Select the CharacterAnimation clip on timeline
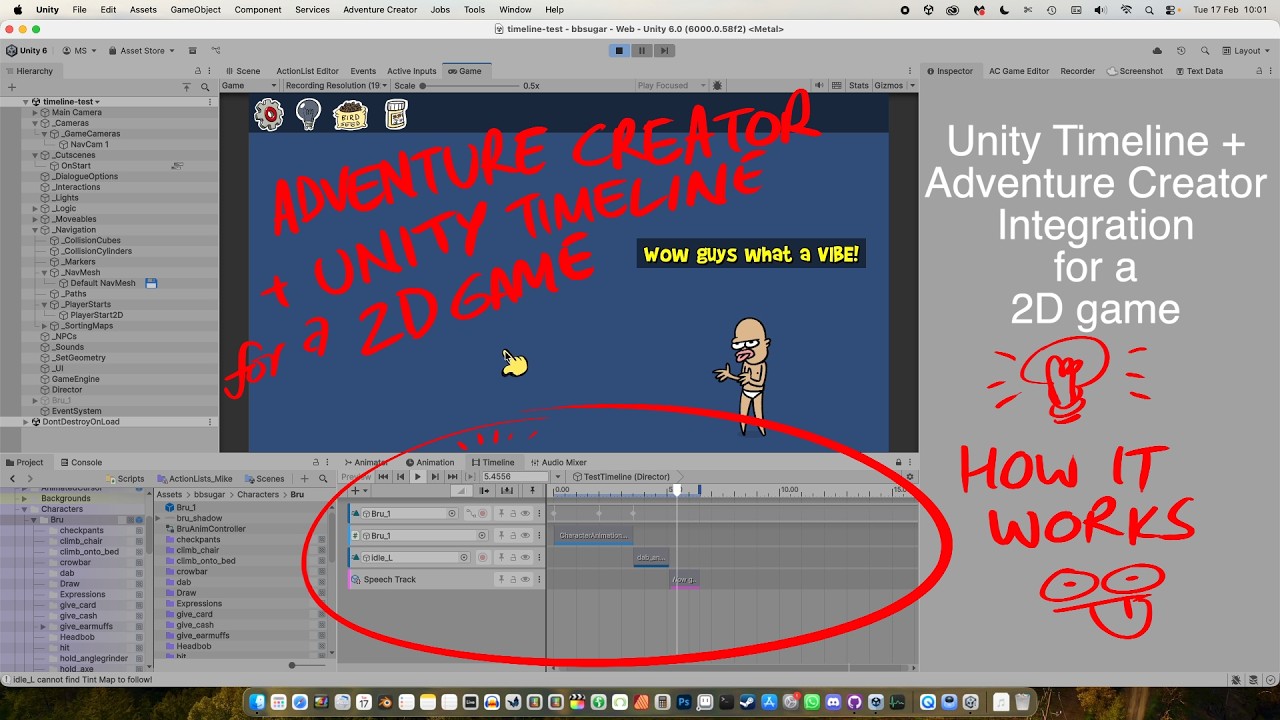 594,536
